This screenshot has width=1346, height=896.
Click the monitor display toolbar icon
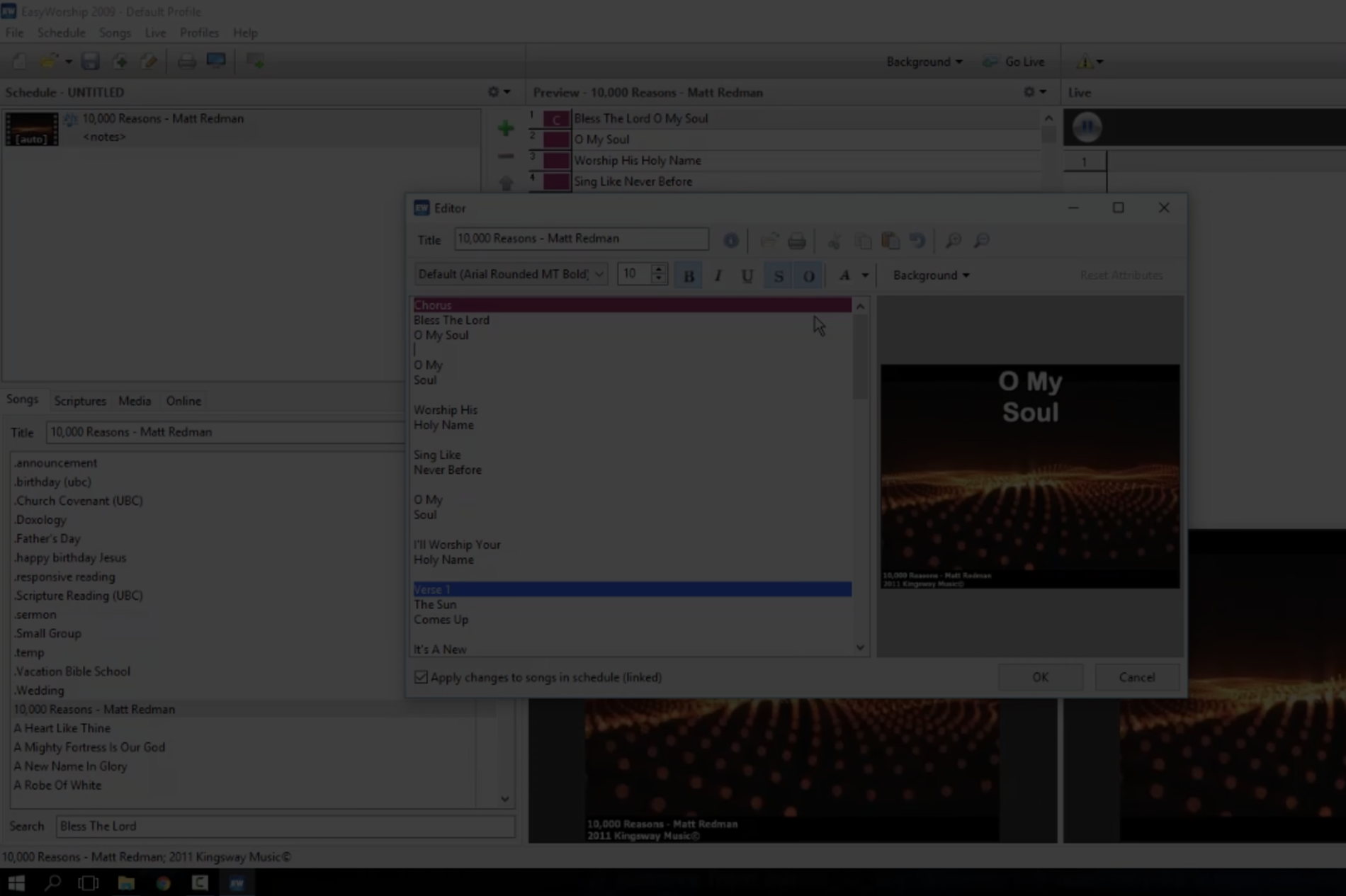[216, 61]
